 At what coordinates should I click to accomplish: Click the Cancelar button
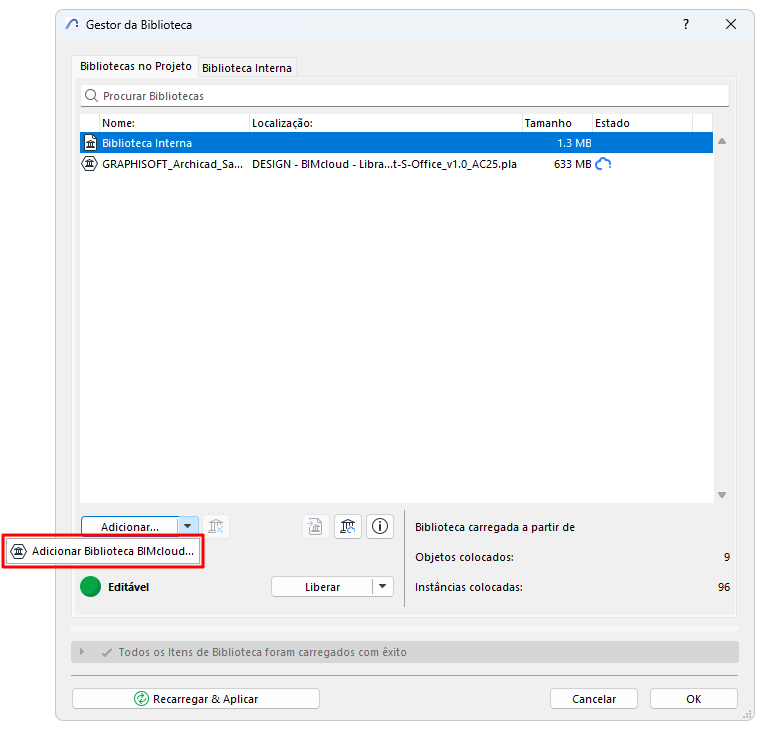pos(594,698)
